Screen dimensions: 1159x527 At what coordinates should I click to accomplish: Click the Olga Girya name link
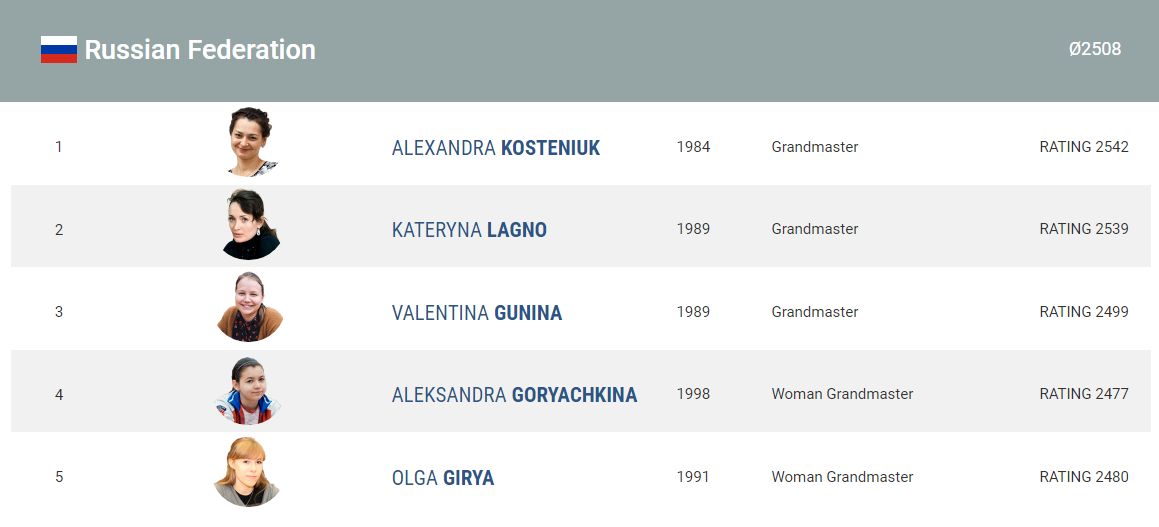pyautogui.click(x=443, y=478)
